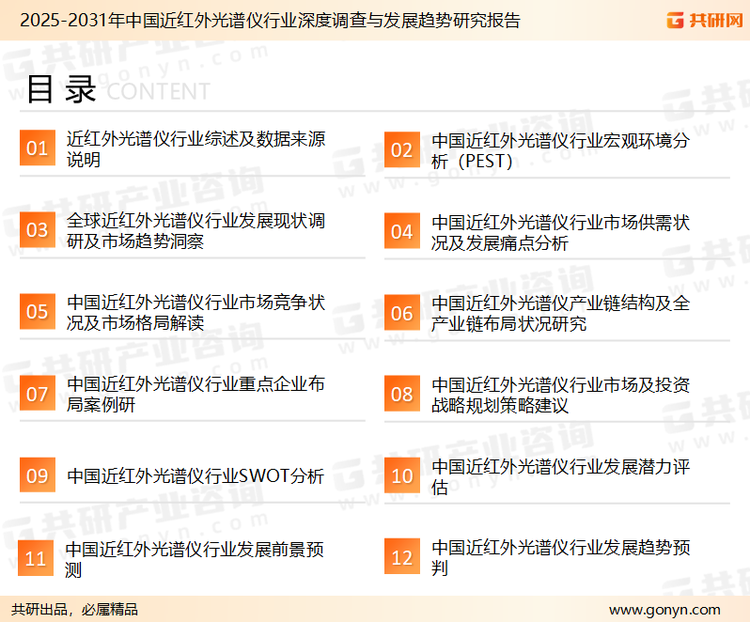Select chapter 中国近红外光谱仪行业市场及投资战略规划
750x622 pixels.
560,395
